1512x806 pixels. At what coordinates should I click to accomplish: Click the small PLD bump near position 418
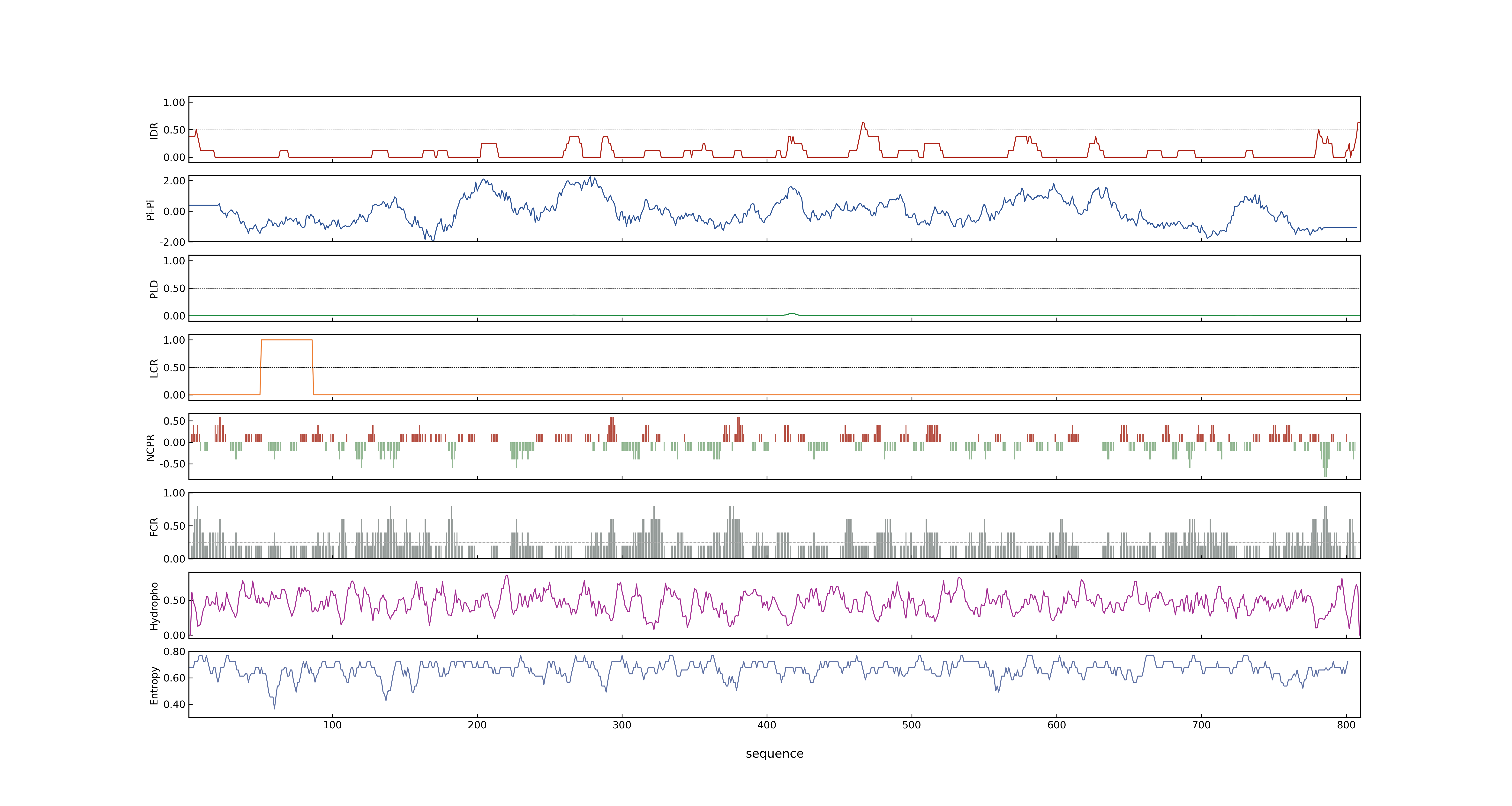[x=792, y=314]
